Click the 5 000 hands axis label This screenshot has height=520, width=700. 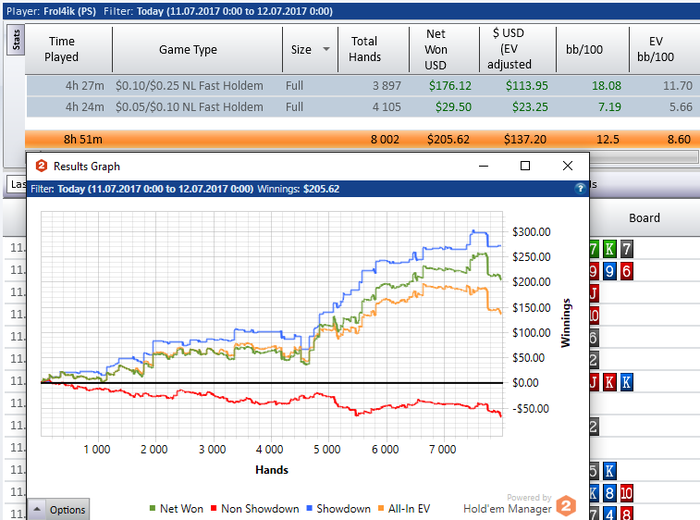point(327,449)
